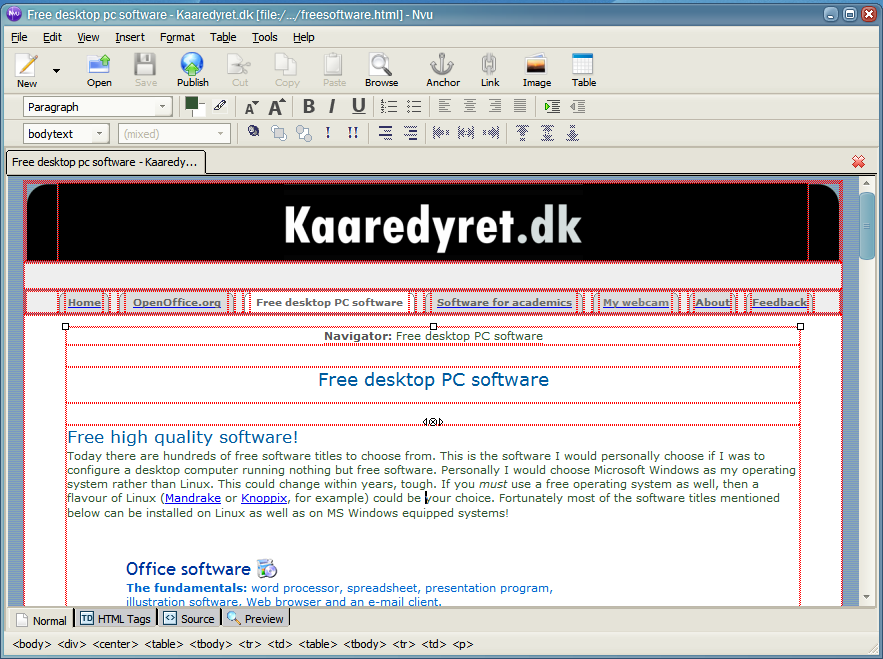Click the OpenOffice.org navigation link

click(177, 302)
